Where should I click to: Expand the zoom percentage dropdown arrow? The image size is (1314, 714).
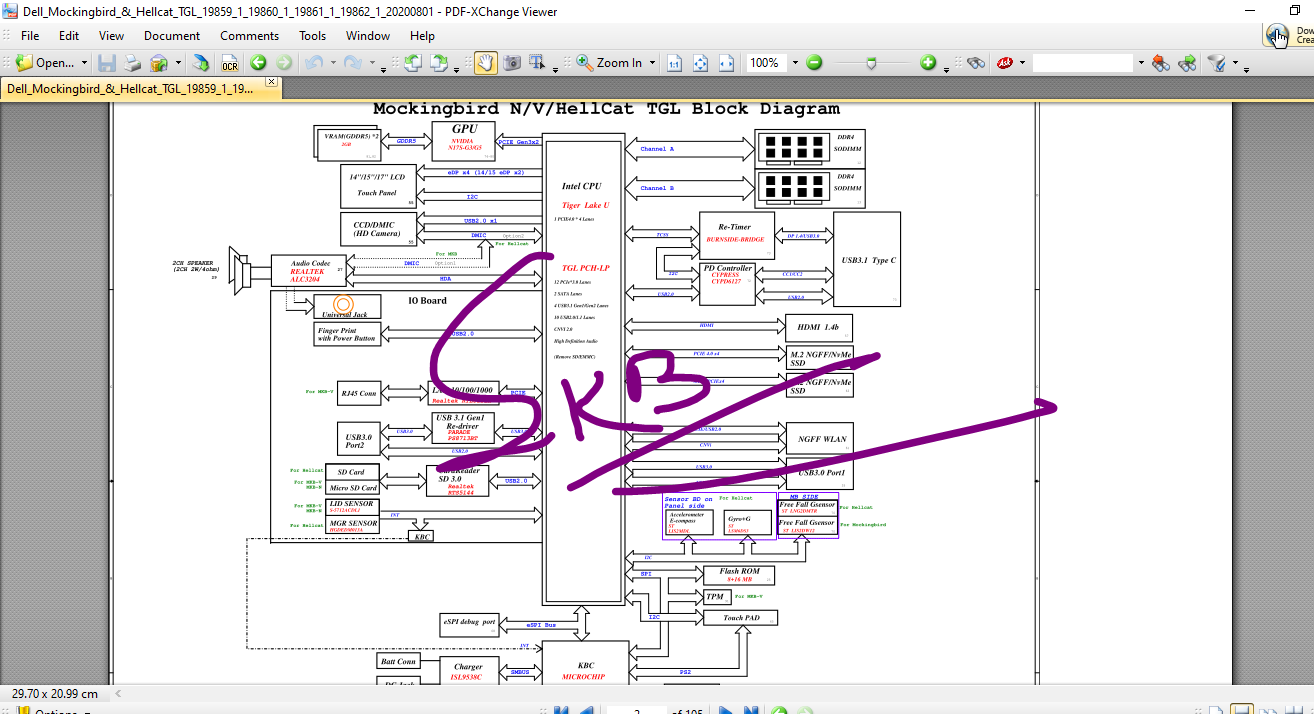tap(795, 63)
